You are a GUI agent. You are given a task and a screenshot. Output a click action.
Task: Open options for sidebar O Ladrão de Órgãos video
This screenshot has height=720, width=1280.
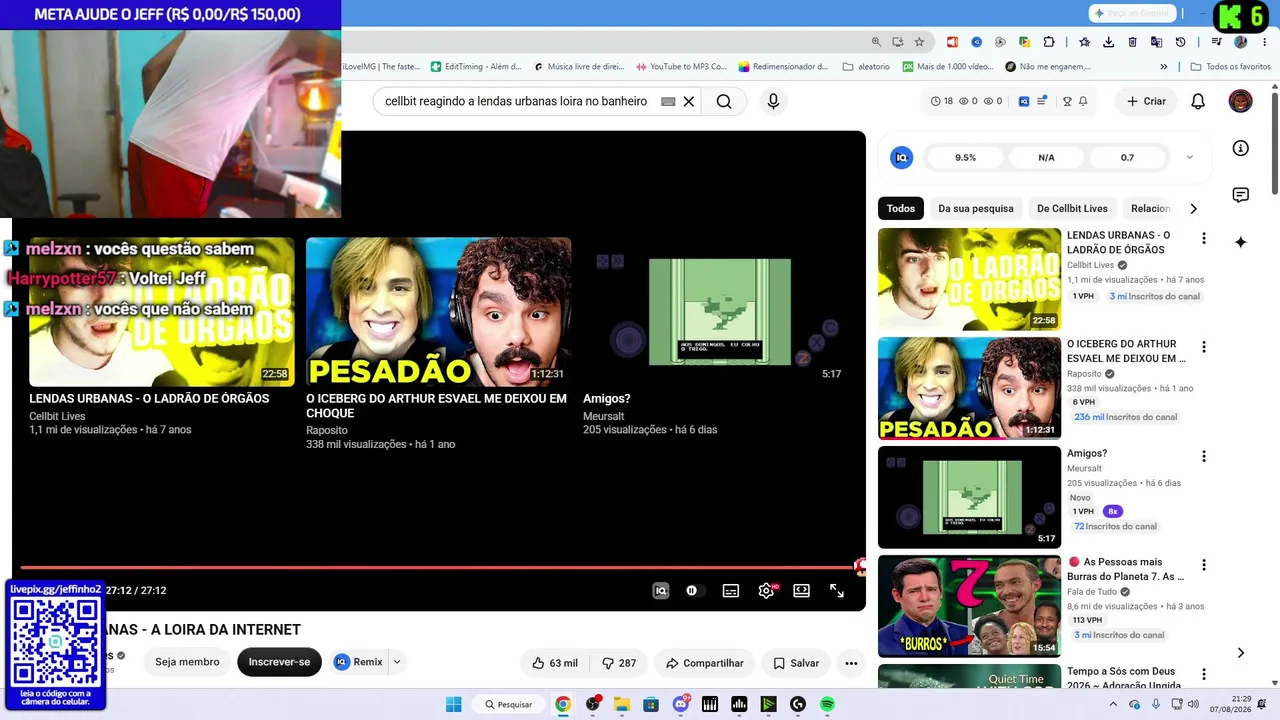[1204, 239]
